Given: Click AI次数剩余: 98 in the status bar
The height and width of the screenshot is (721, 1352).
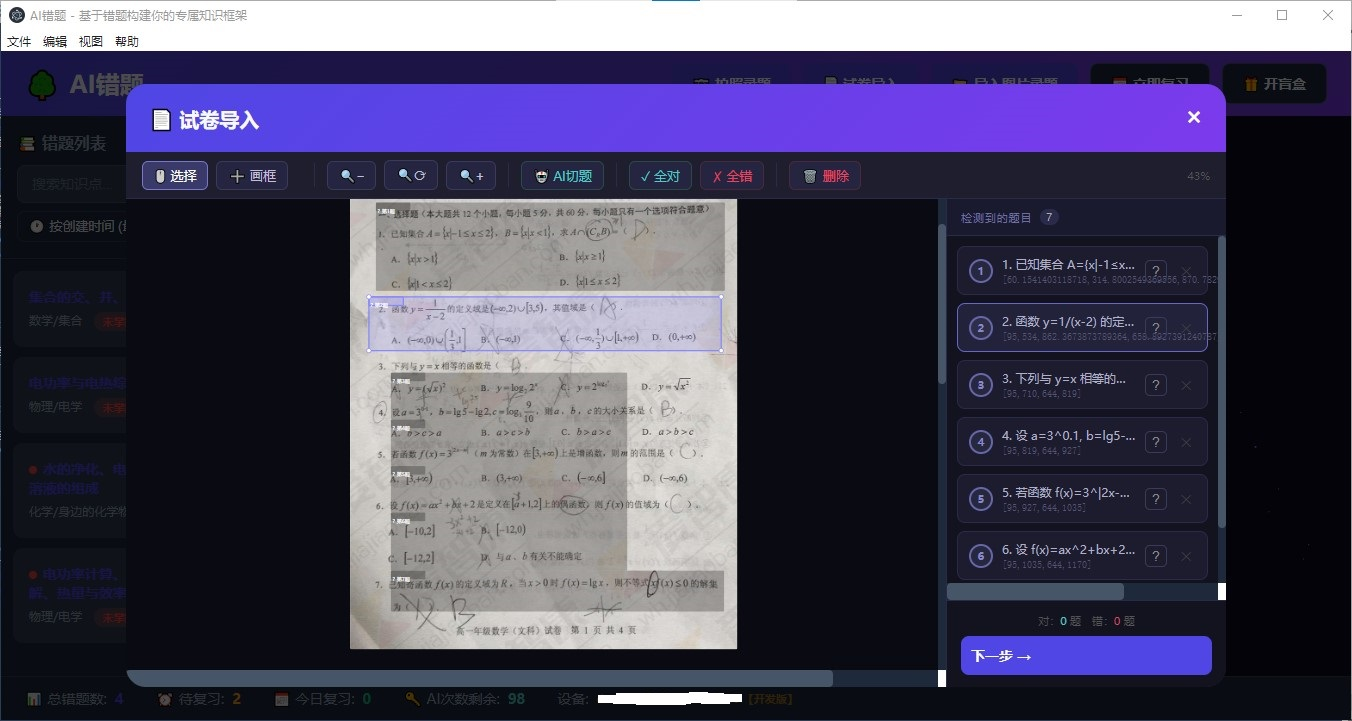Looking at the screenshot, I should click(465, 698).
